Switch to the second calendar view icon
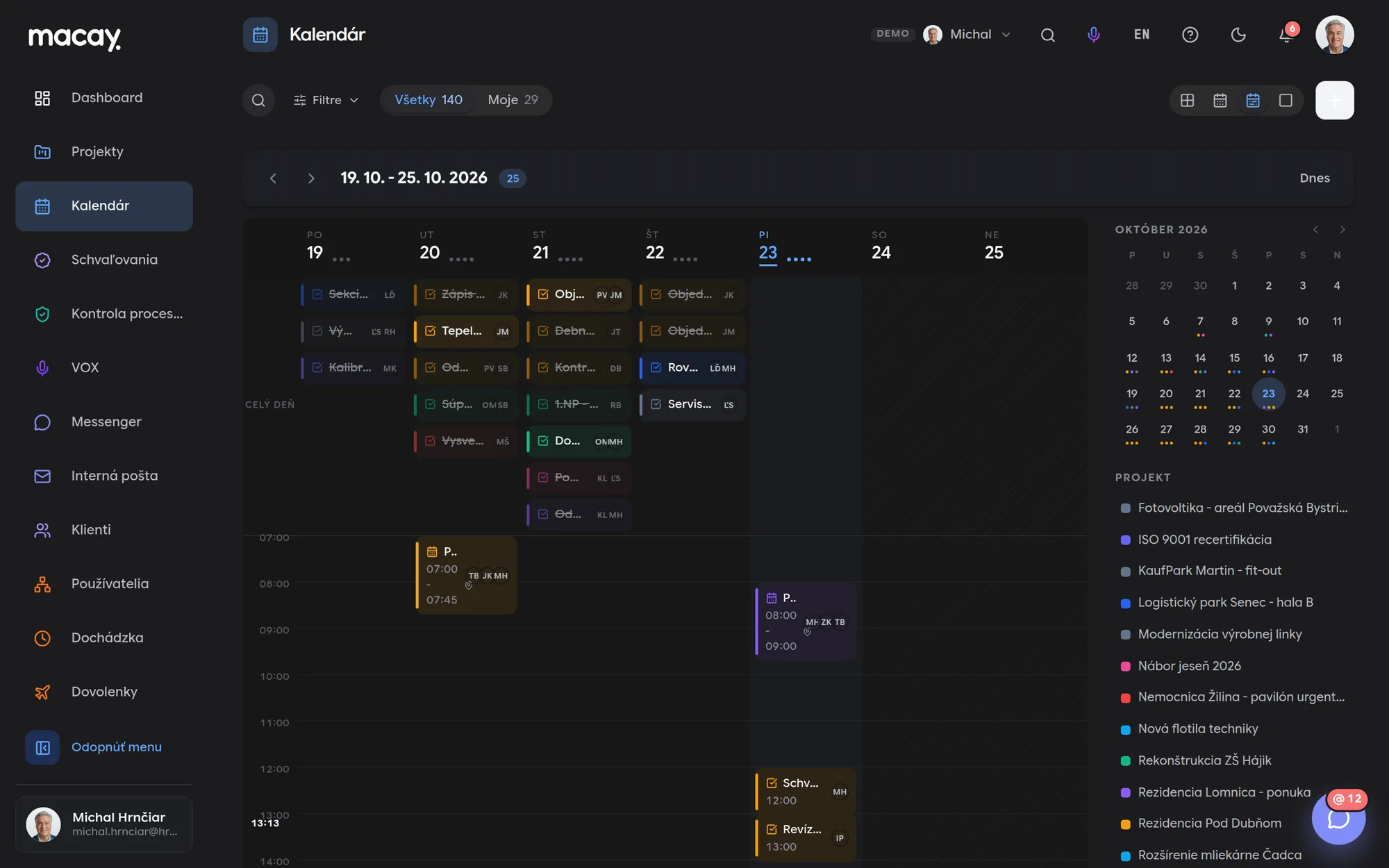Screen dimensions: 1389x868 click(x=1220, y=101)
